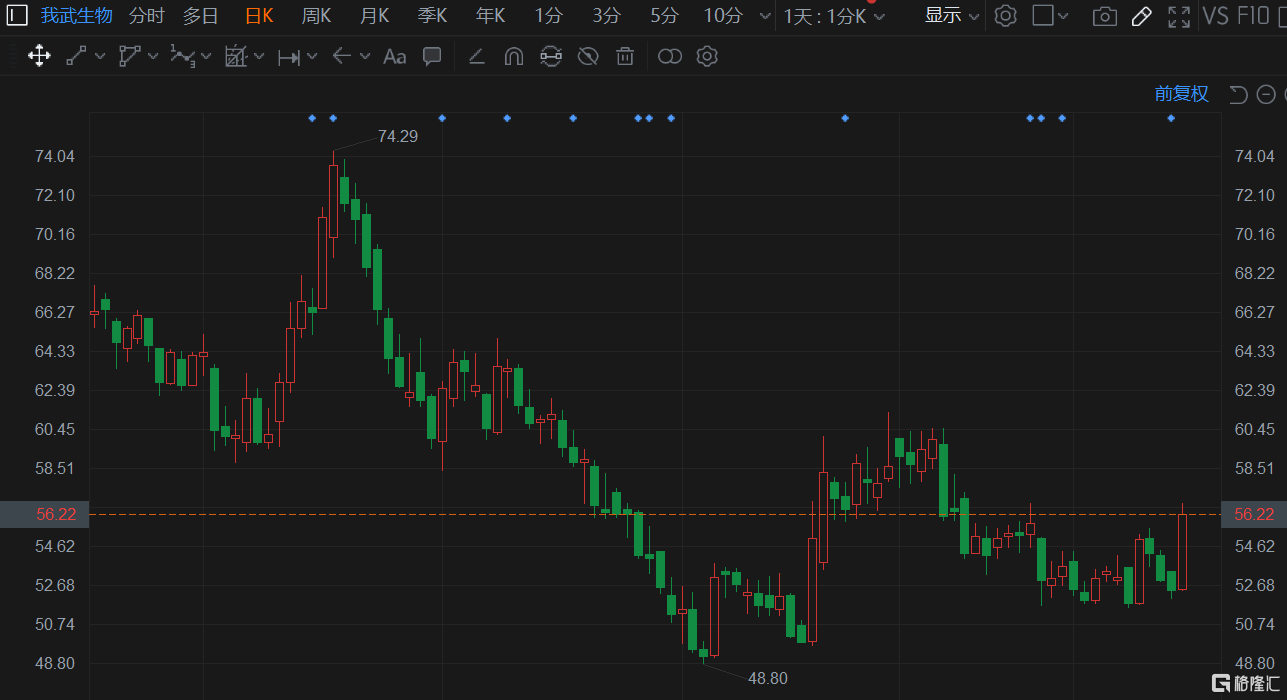Click the 48.80 low annotation under candles
The height and width of the screenshot is (700, 1287).
[767, 678]
